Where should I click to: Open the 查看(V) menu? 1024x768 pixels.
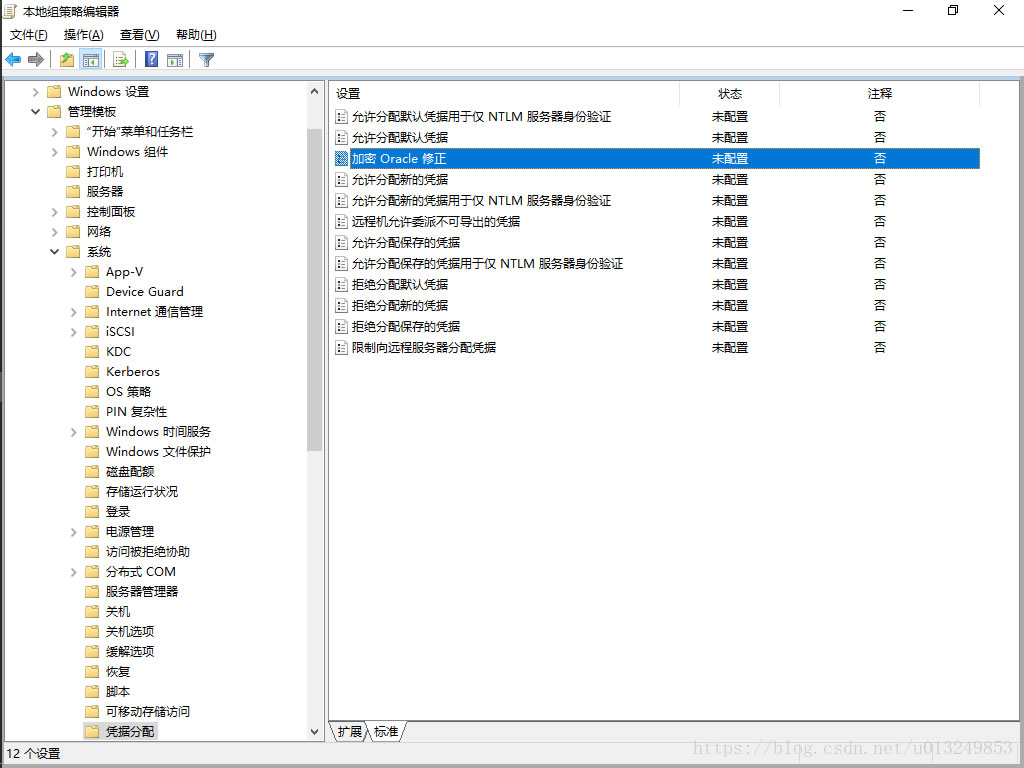click(140, 35)
